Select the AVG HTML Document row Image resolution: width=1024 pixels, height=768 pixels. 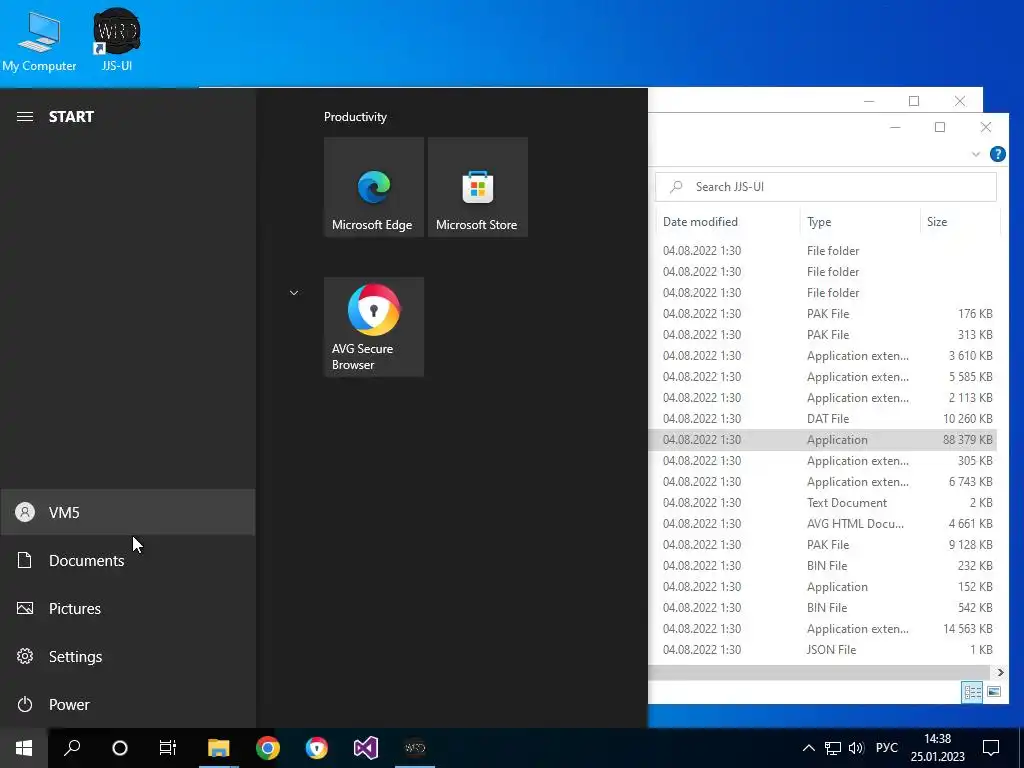(823, 524)
